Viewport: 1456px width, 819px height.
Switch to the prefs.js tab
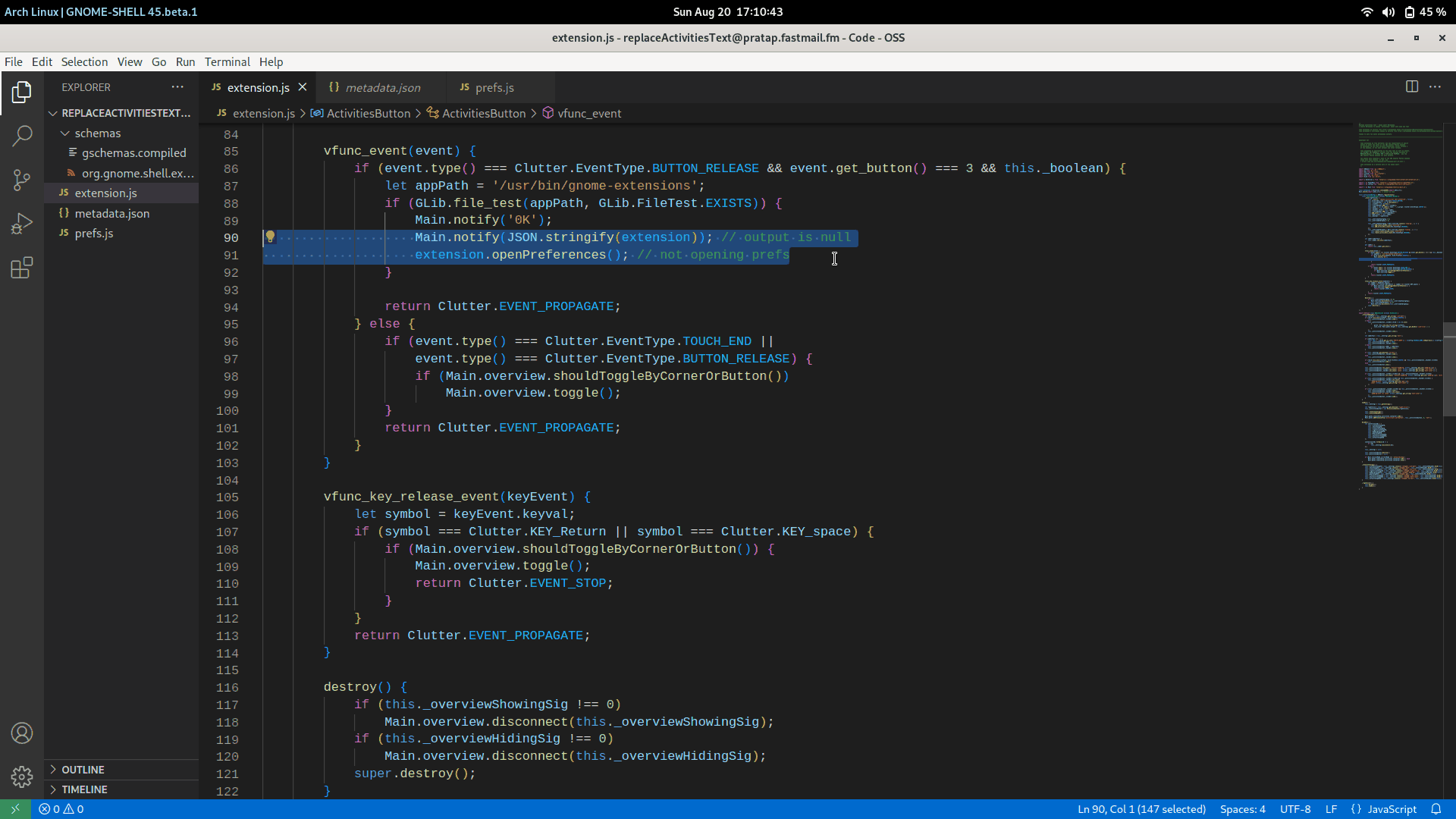click(x=500, y=87)
